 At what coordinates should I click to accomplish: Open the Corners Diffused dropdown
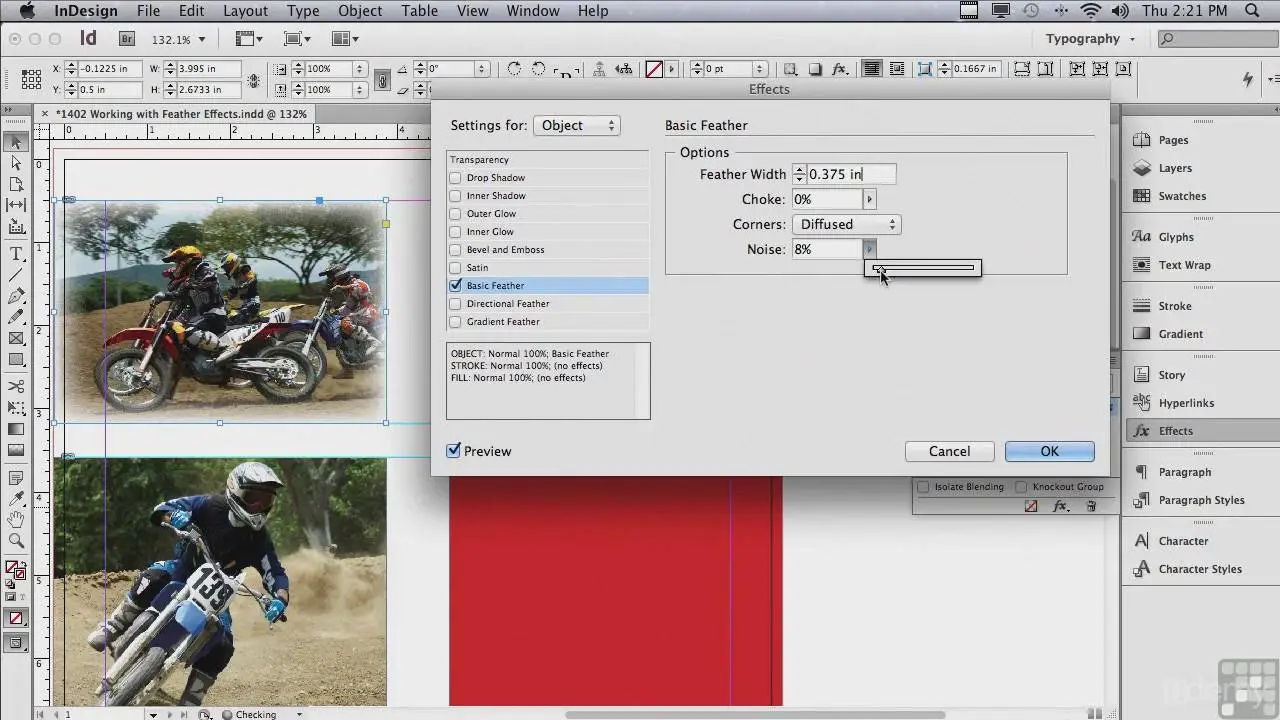click(x=846, y=224)
